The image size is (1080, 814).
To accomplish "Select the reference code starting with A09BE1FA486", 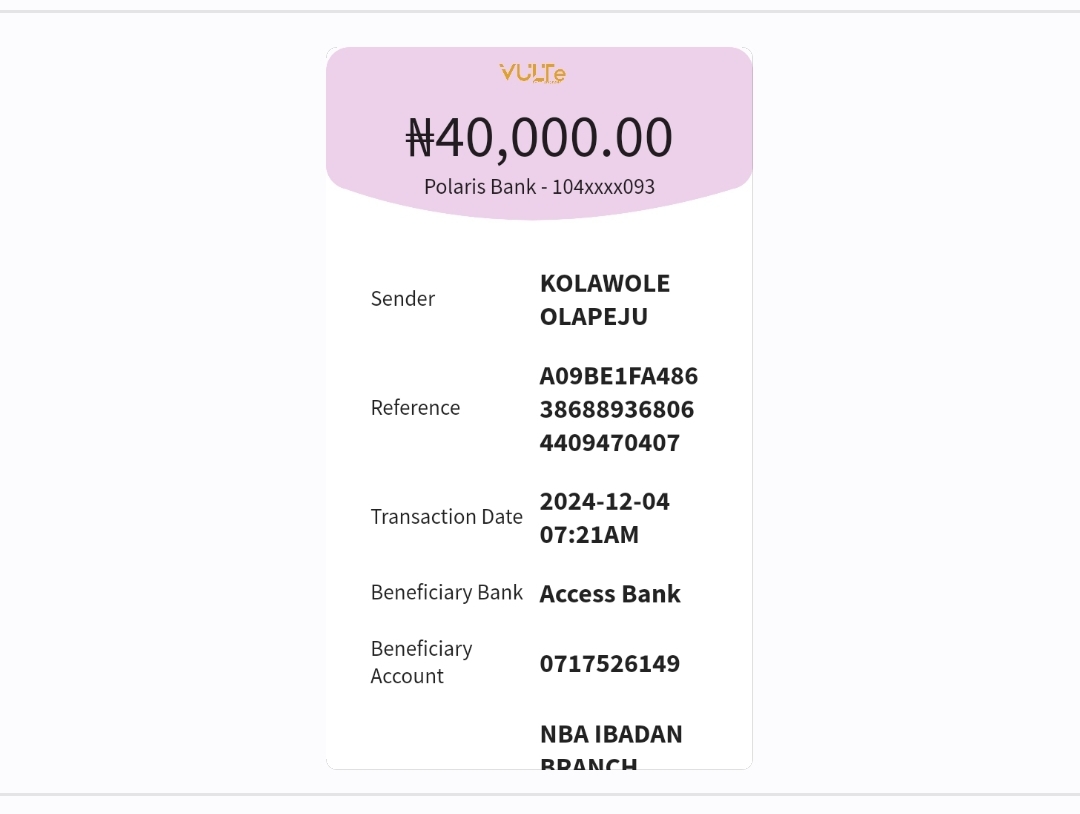I will coord(619,409).
